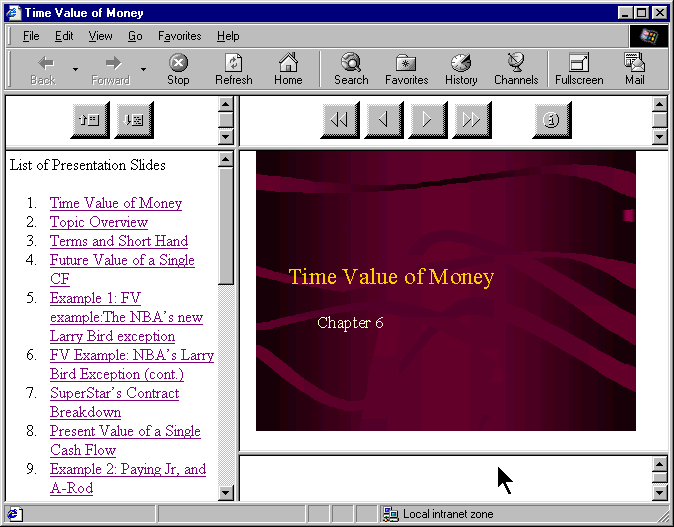674x527 pixels.
Task: Switch browser to Fullscreen mode
Action: point(579,69)
